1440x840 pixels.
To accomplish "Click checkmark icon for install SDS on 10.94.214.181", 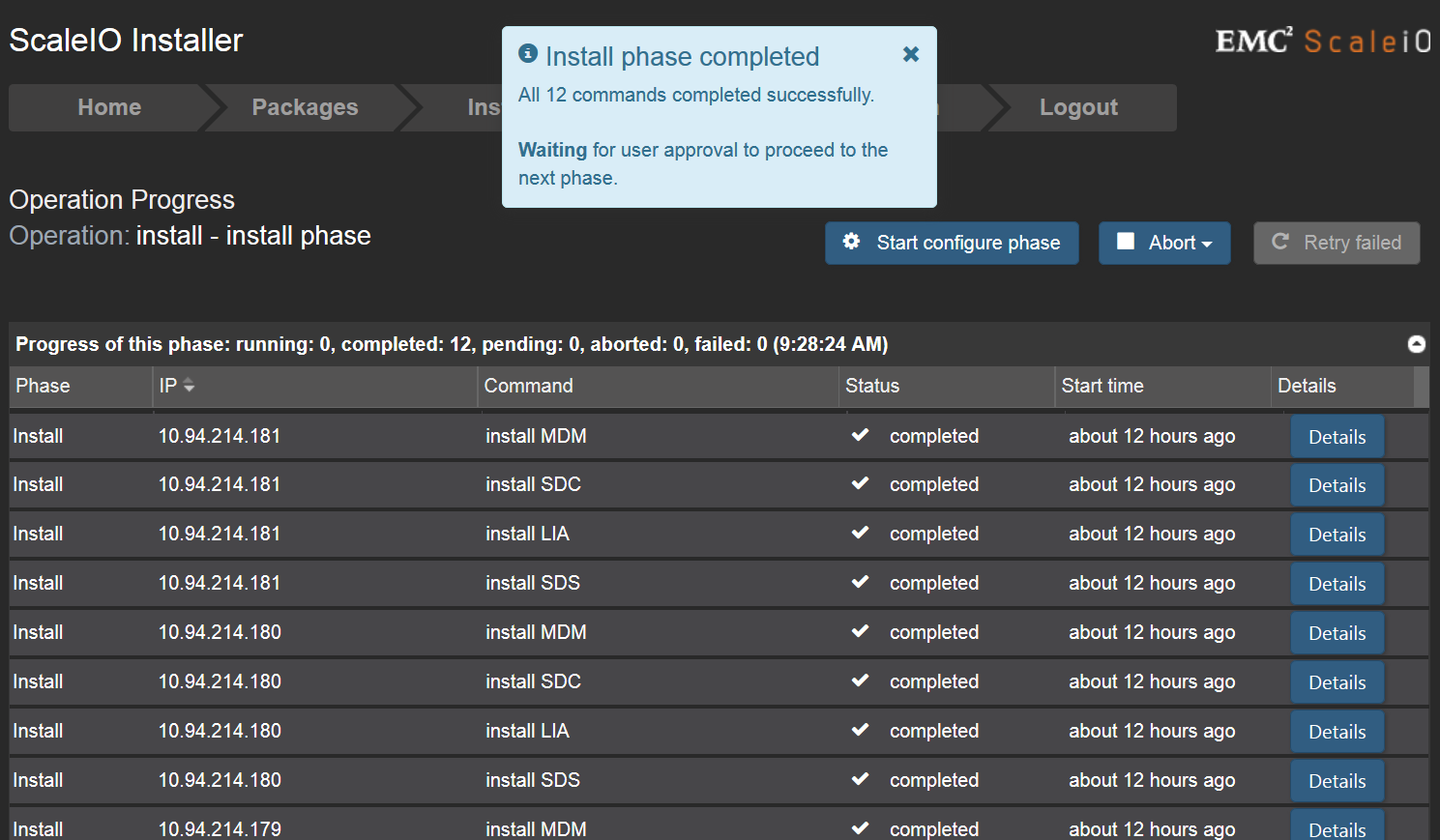I will tap(860, 582).
